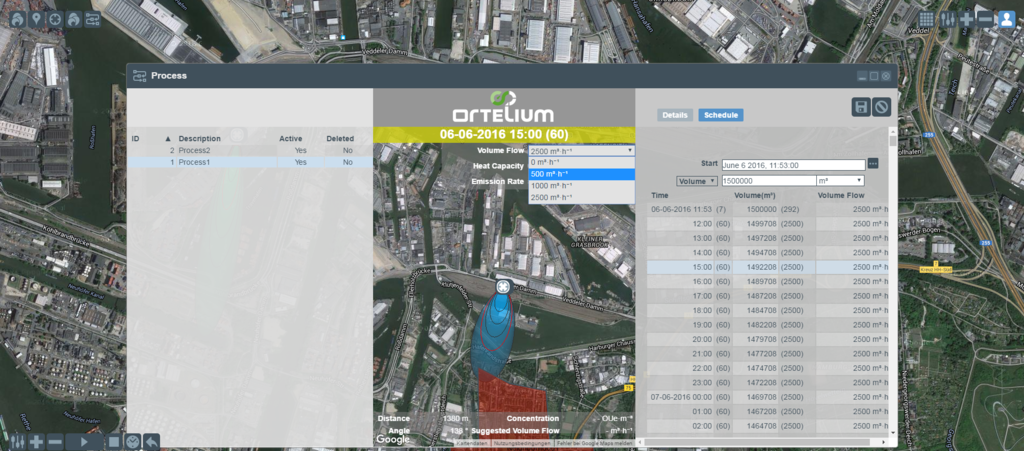The image size is (1024, 451).
Task: Switch to the Schedule tab
Action: [x=720, y=115]
